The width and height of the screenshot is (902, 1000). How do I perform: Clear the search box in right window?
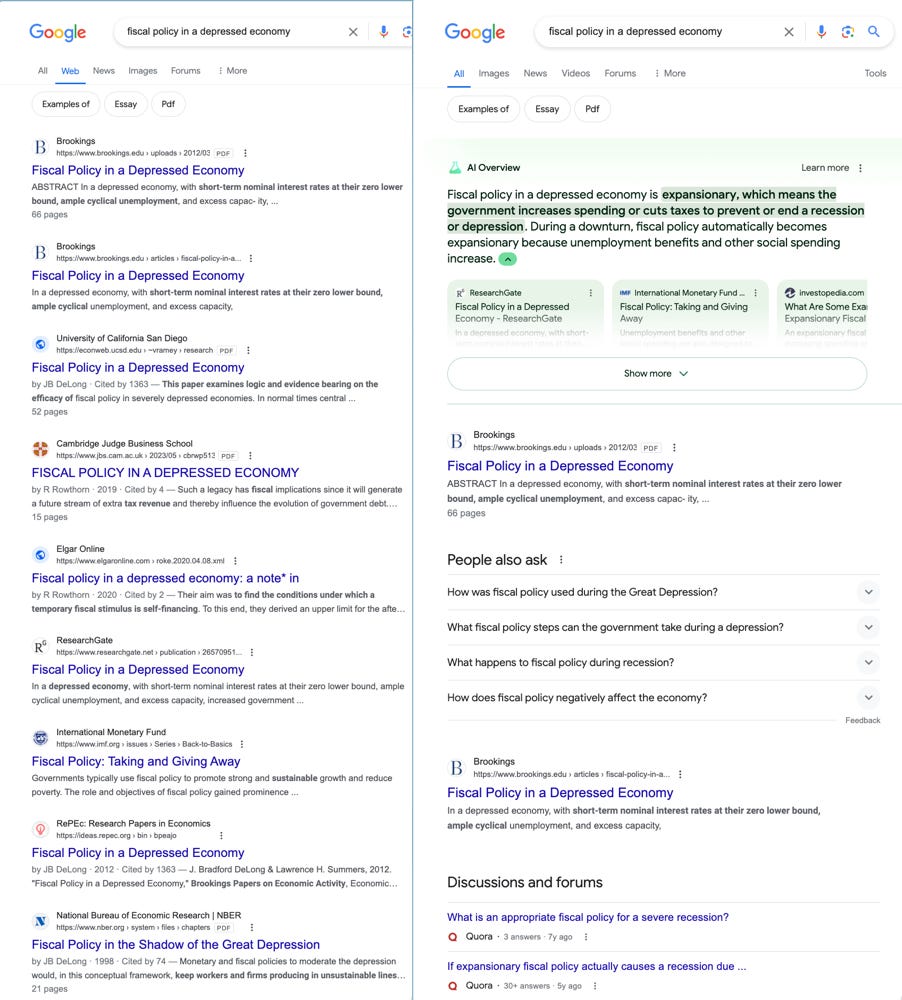tap(789, 32)
